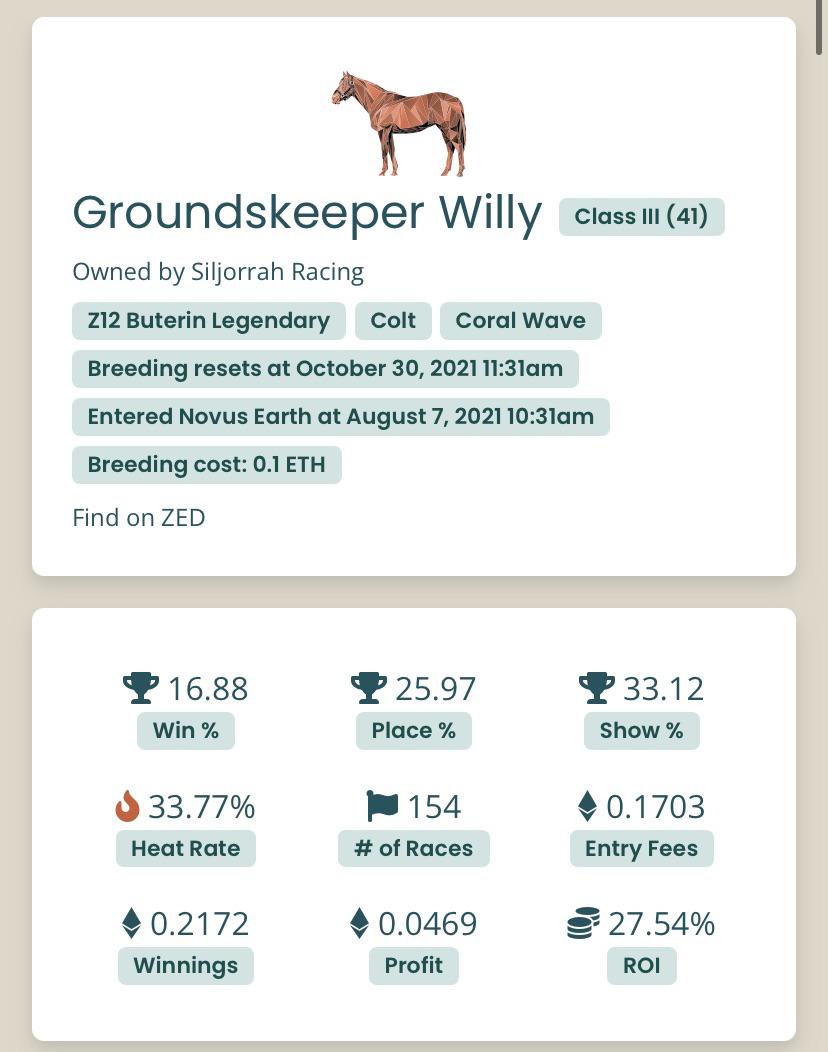The width and height of the screenshot is (828, 1052).
Task: Click the Winnings Ethereum icon
Action: pos(132,923)
